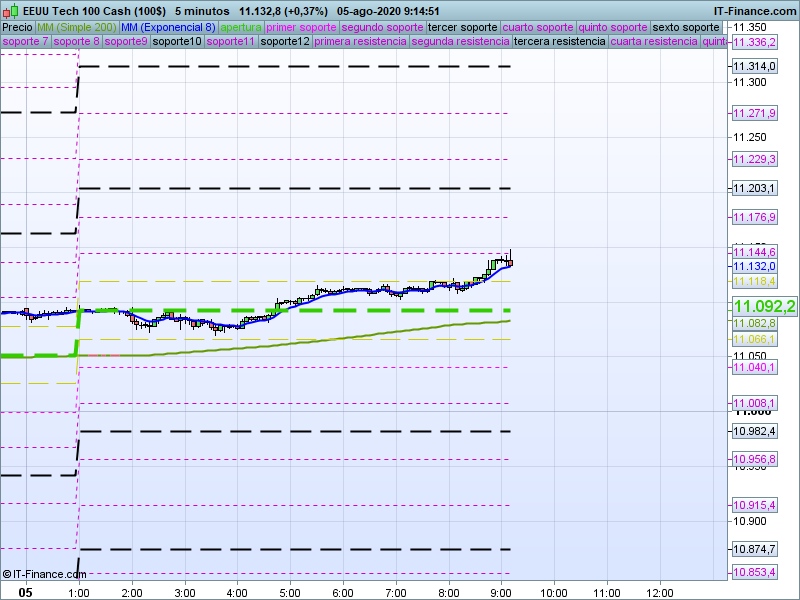Click the apertura indicator label

(241, 27)
